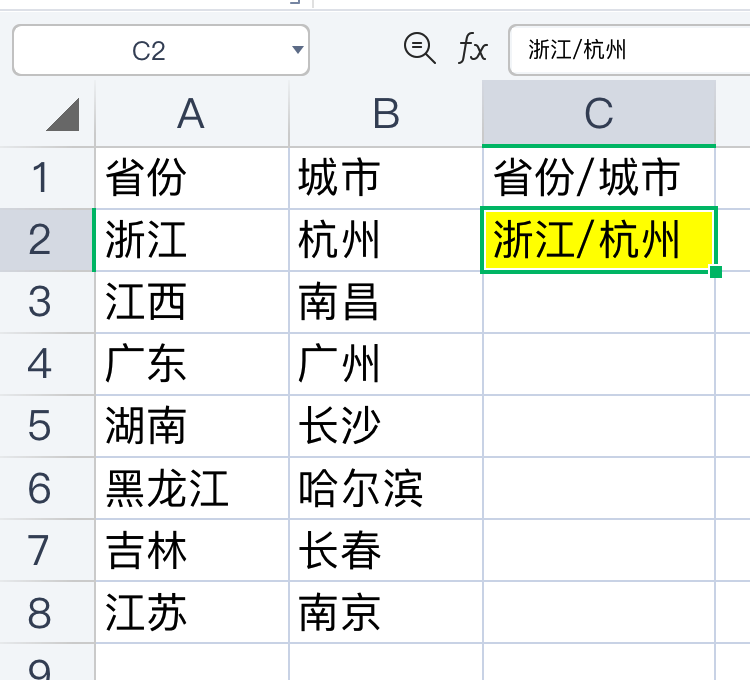Select empty cell C3 beside 南昌

tap(599, 302)
